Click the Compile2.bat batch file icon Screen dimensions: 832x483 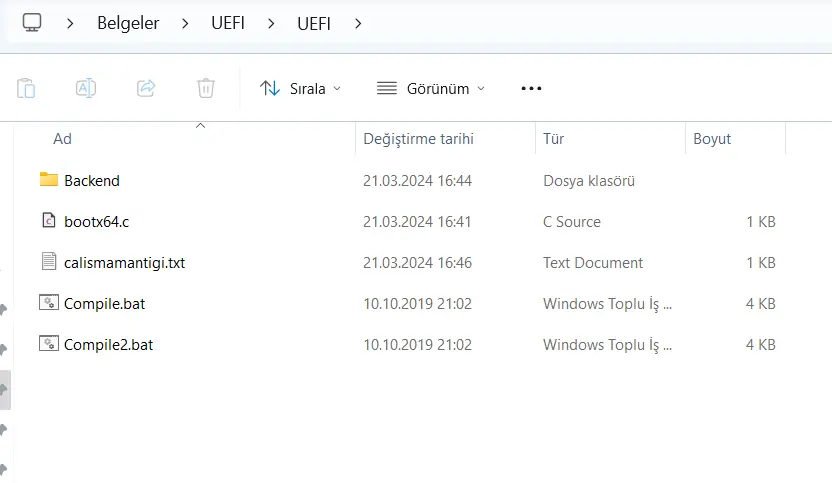pos(49,343)
